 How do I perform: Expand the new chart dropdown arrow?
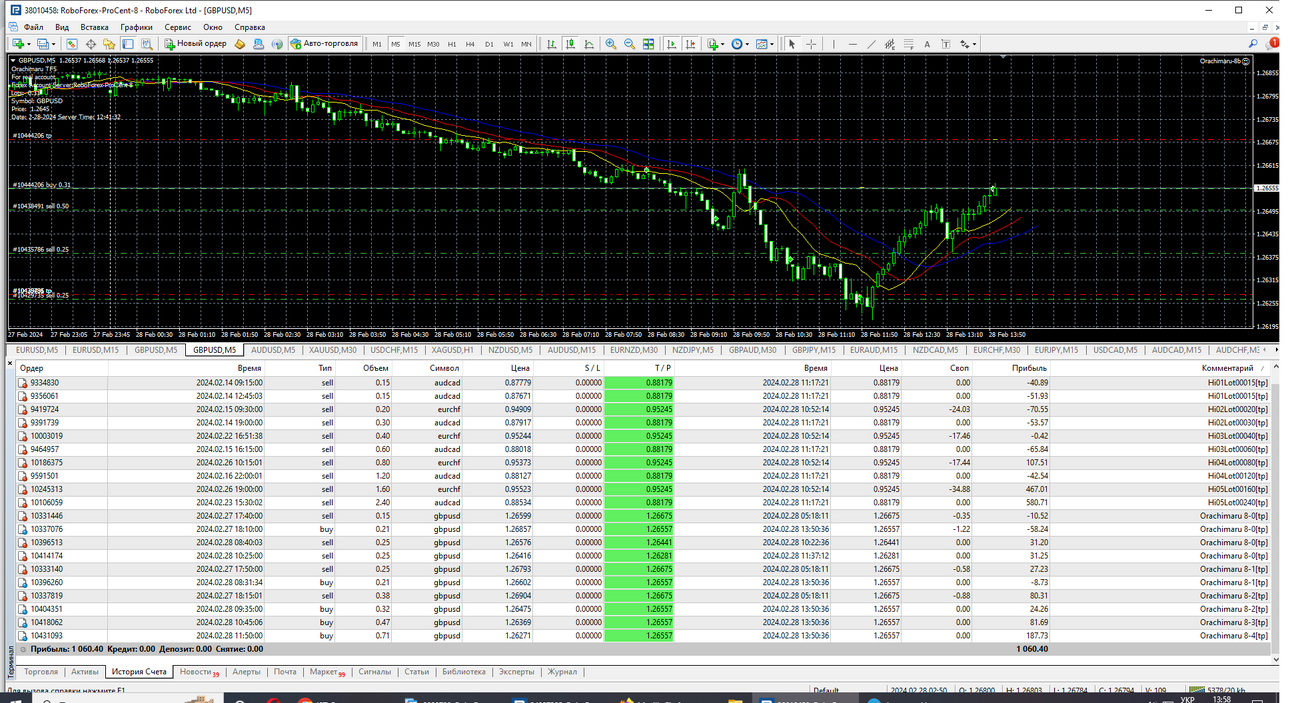pyautogui.click(x=30, y=44)
